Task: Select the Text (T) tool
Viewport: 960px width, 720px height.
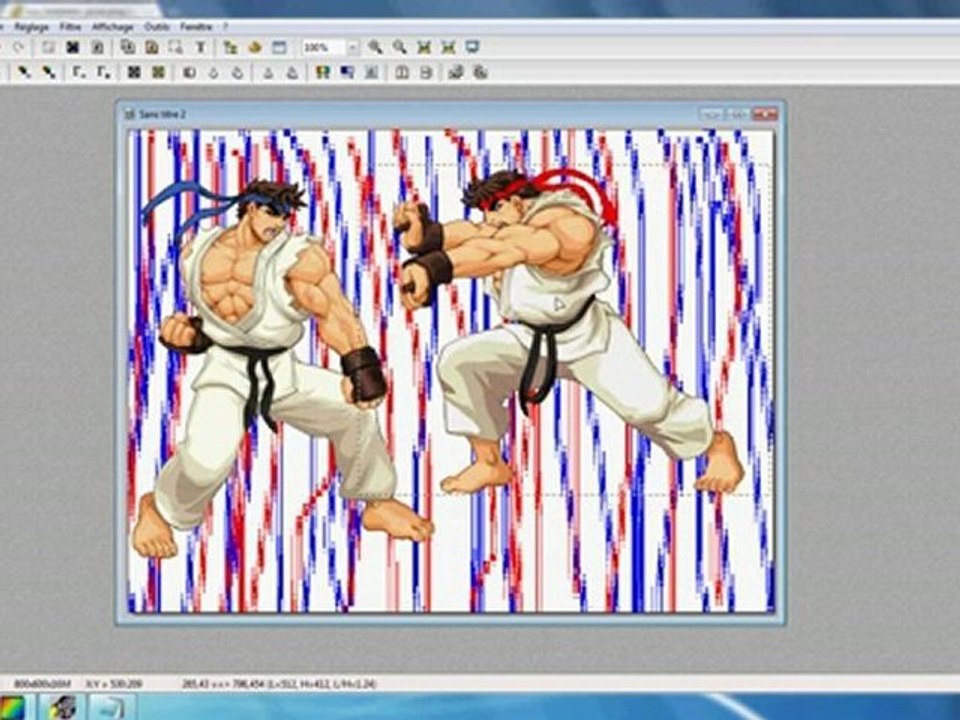Action: pos(200,47)
